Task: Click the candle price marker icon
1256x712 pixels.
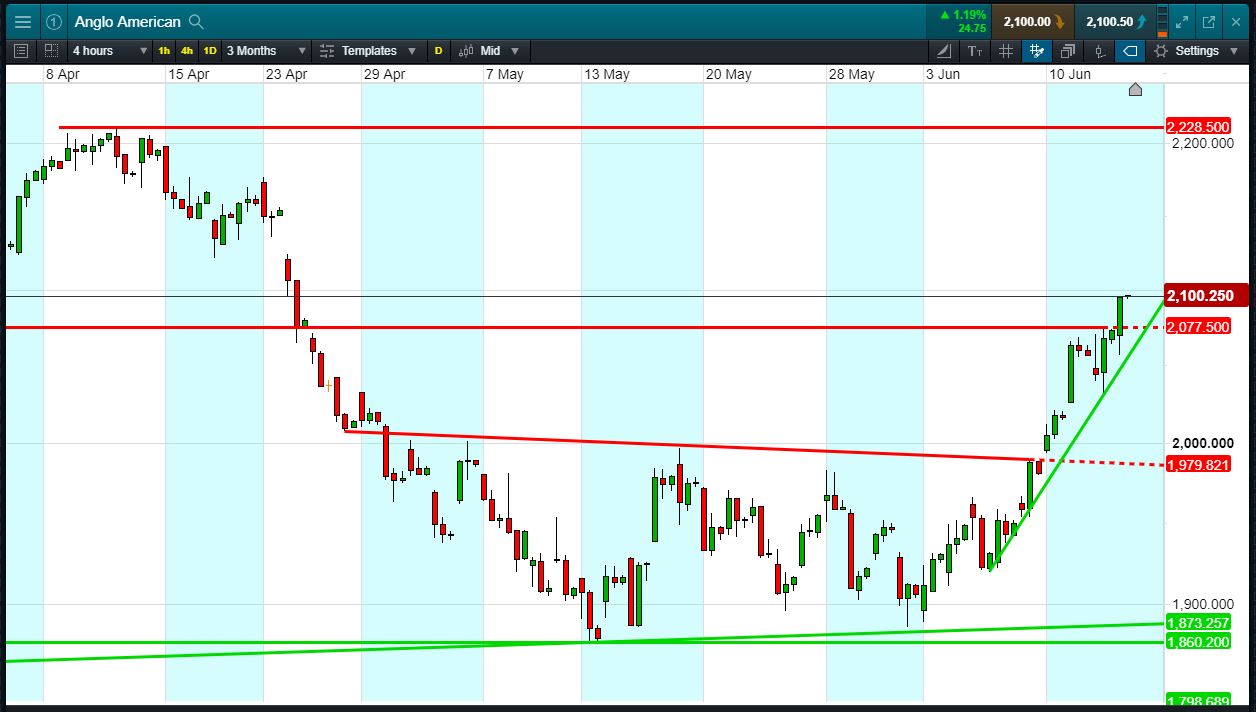Action: [1099, 51]
